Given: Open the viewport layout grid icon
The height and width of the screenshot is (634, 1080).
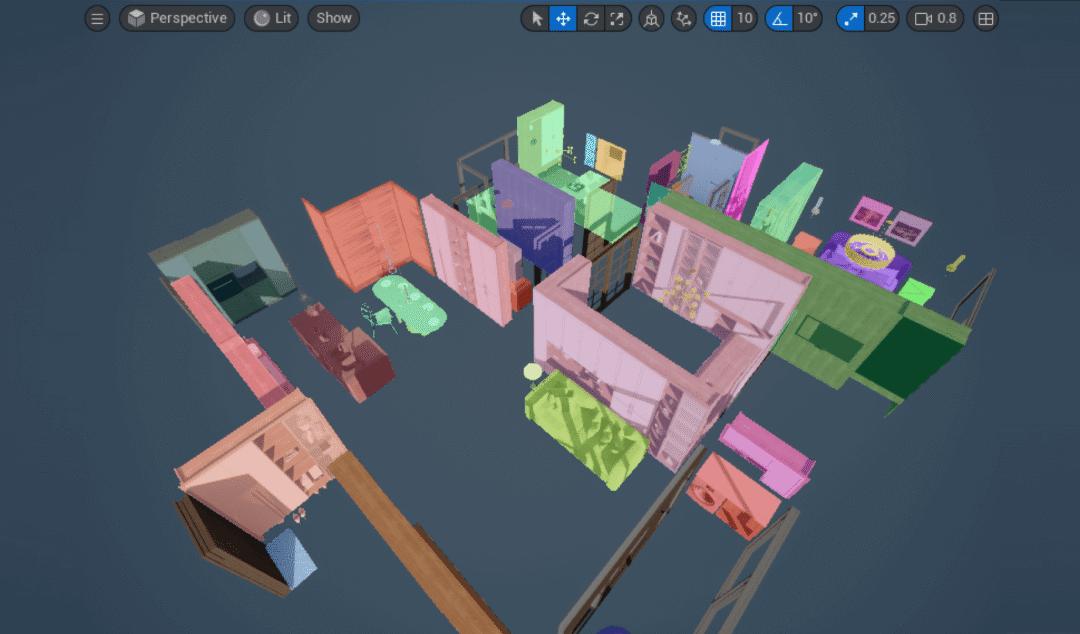Looking at the screenshot, I should 985,18.
